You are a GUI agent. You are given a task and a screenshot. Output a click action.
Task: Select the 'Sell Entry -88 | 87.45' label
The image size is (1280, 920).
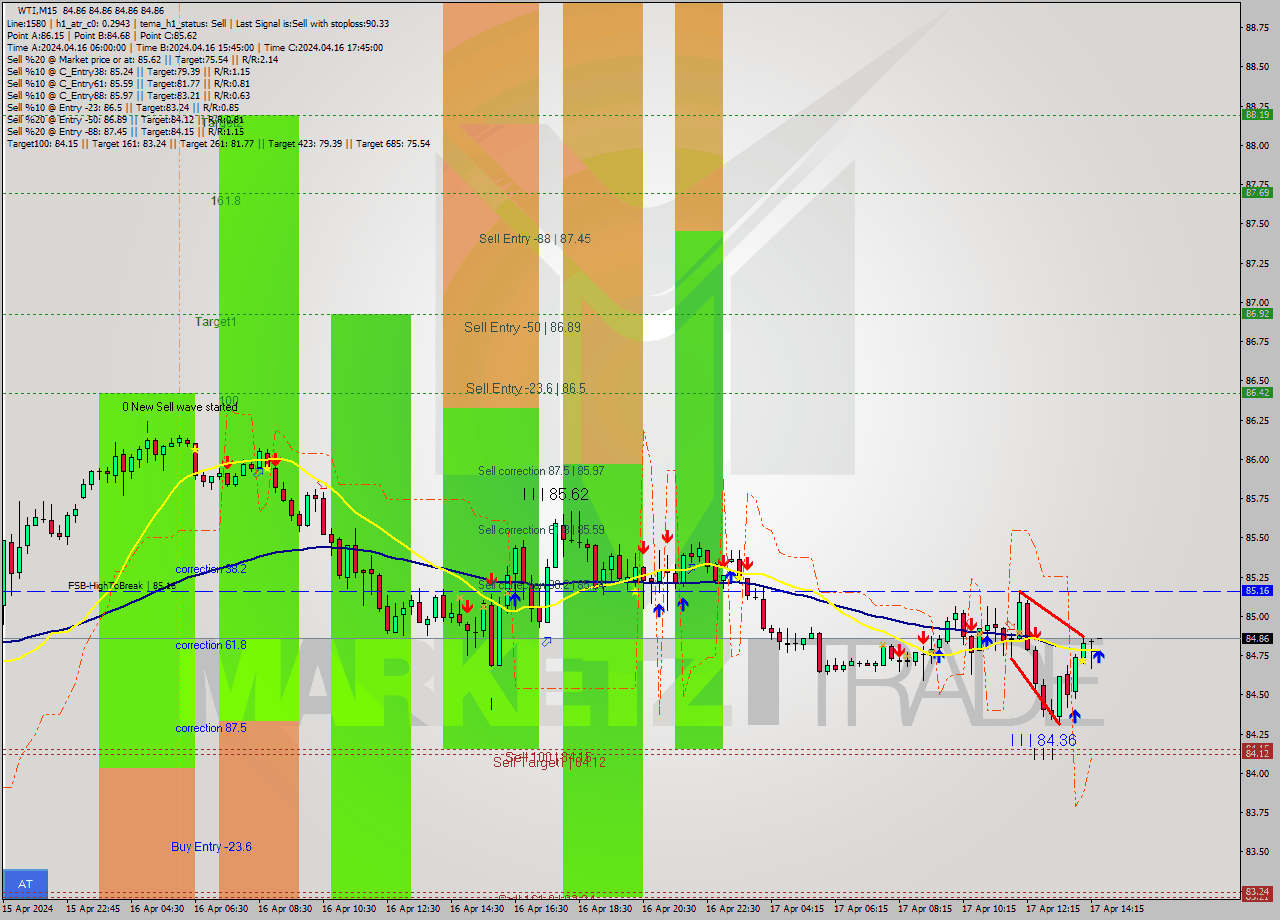tap(534, 239)
